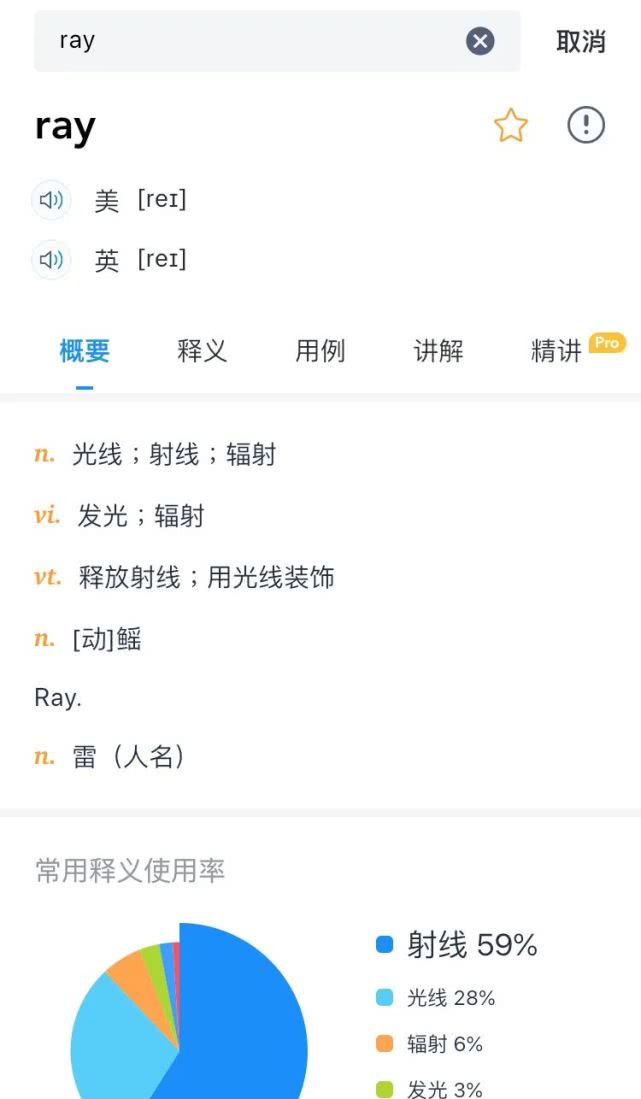The width and height of the screenshot is (641, 1099).
Task: Switch to the 释义 tab
Action: pyautogui.click(x=202, y=351)
